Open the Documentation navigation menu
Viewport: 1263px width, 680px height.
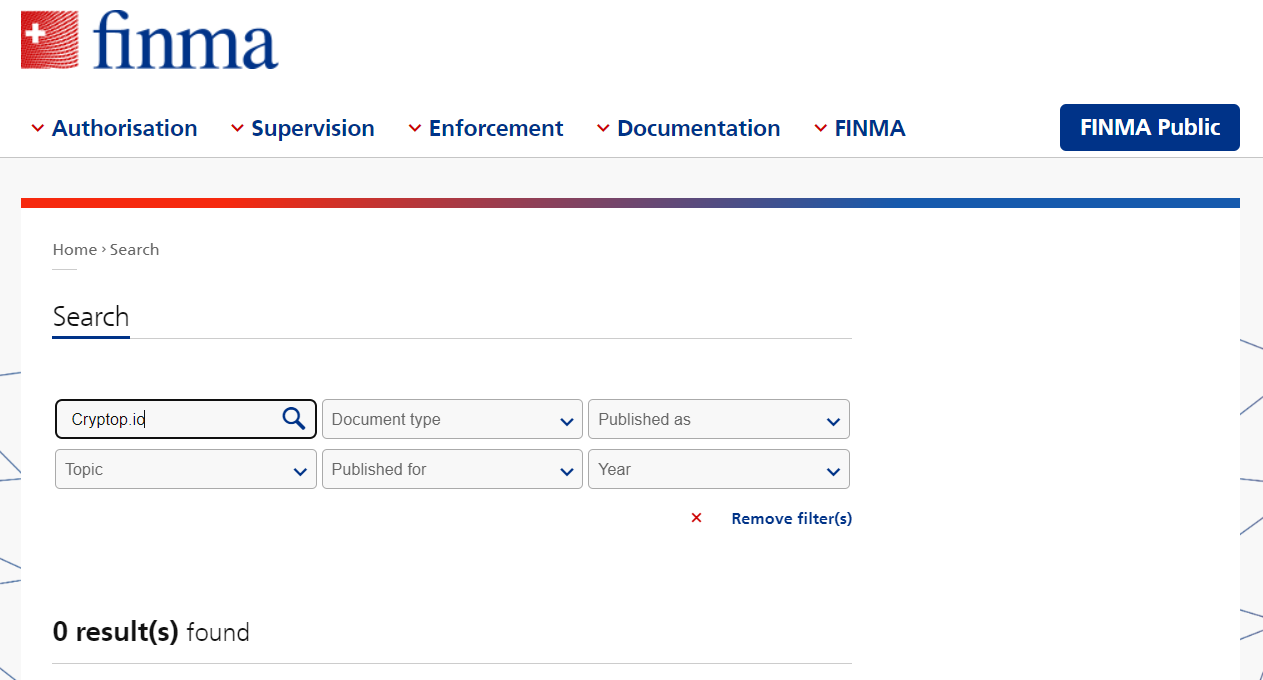[x=698, y=128]
